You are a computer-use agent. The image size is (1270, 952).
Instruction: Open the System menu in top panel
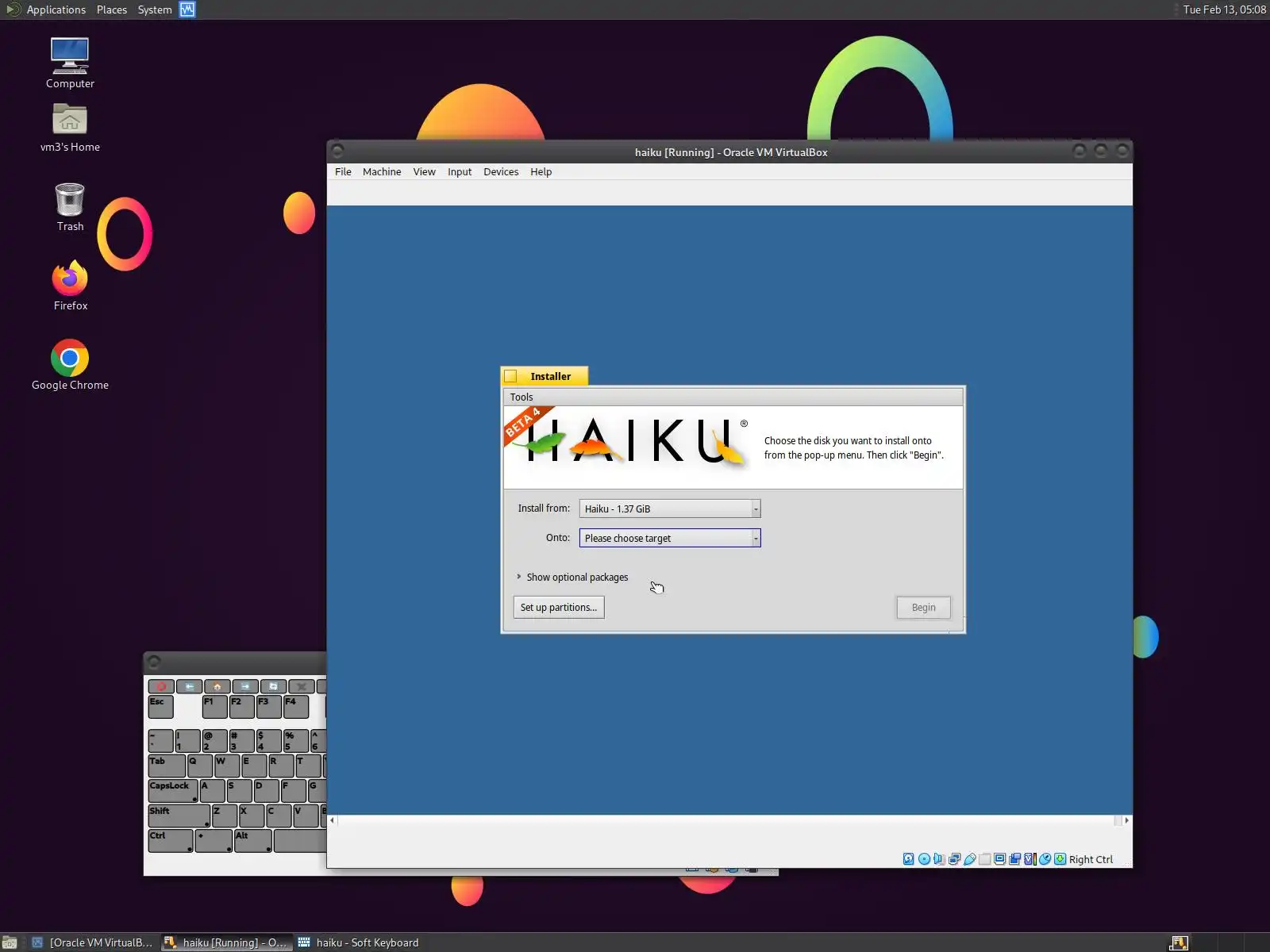155,10
